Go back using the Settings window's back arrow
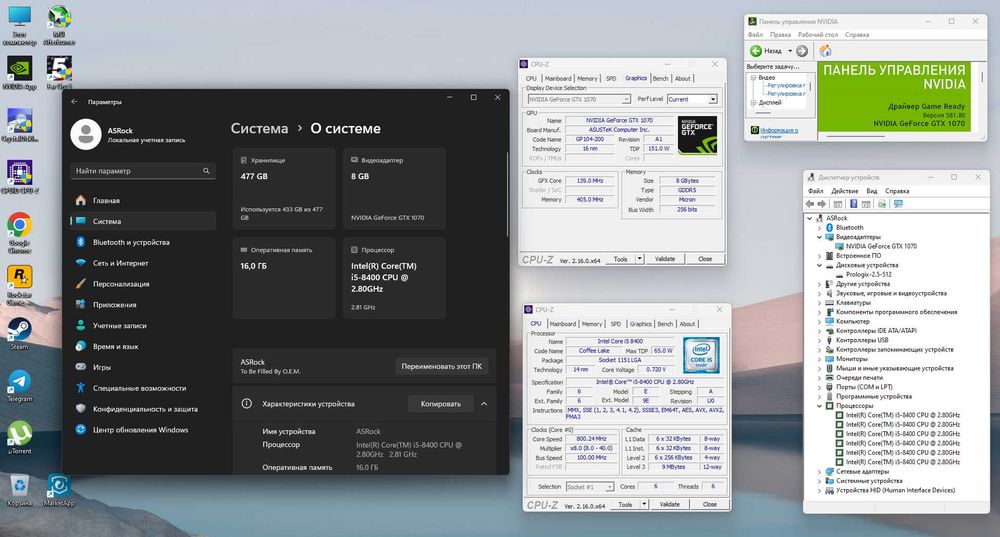 (x=74, y=101)
